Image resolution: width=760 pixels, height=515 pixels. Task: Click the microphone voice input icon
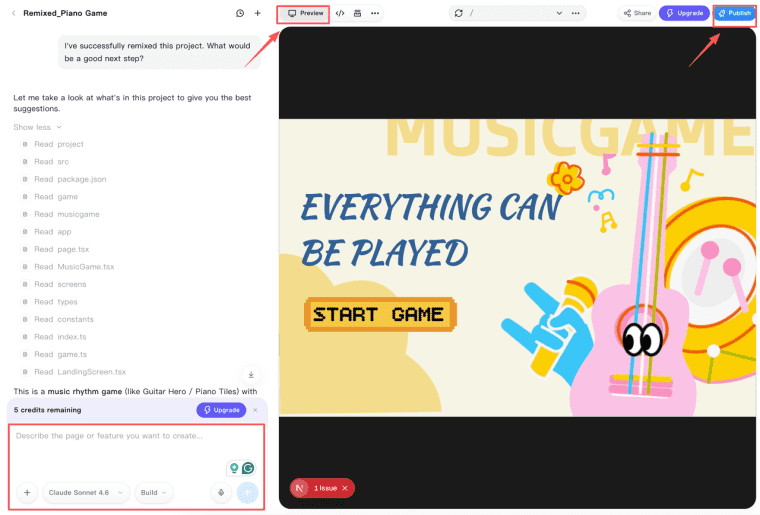click(x=221, y=493)
